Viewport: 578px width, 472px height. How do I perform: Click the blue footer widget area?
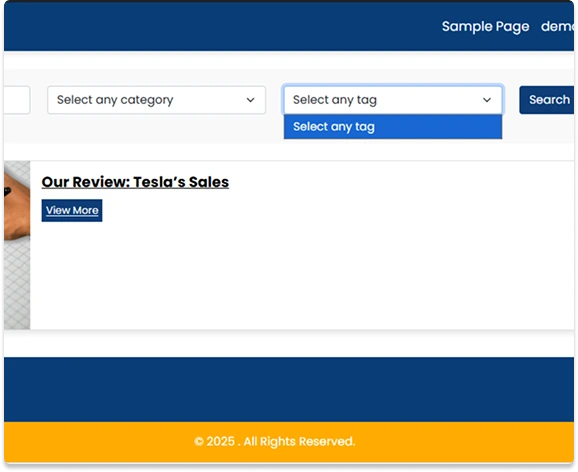tap(289, 389)
